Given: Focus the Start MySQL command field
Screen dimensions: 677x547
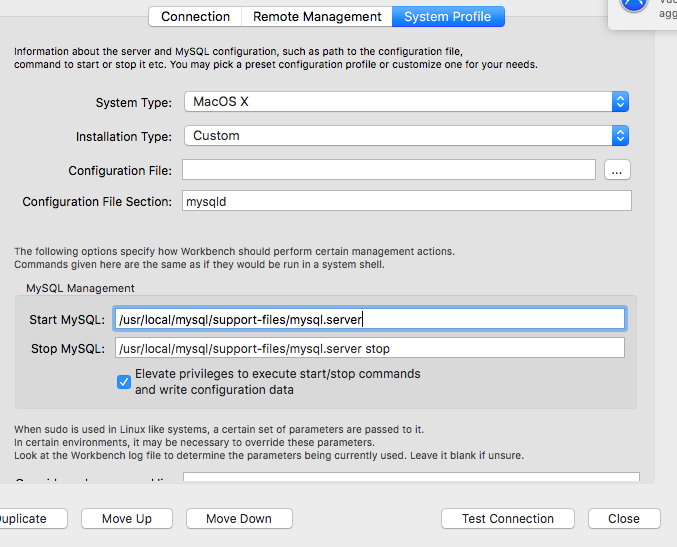Looking at the screenshot, I should tap(370, 319).
